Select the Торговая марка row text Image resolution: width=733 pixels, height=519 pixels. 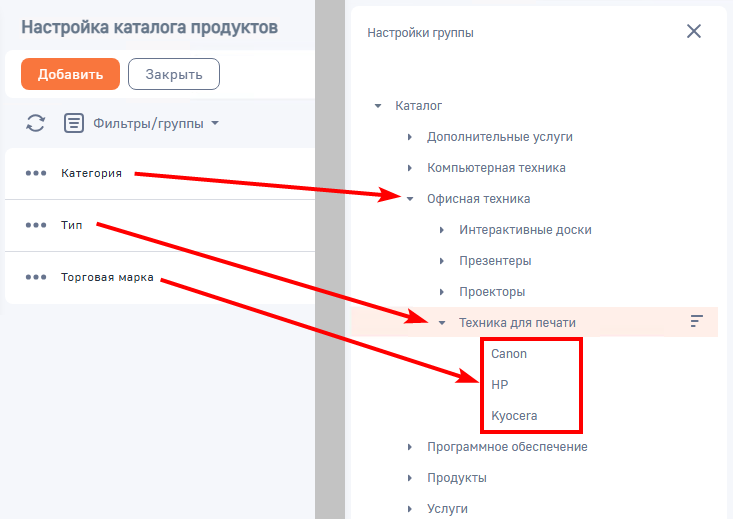click(108, 277)
